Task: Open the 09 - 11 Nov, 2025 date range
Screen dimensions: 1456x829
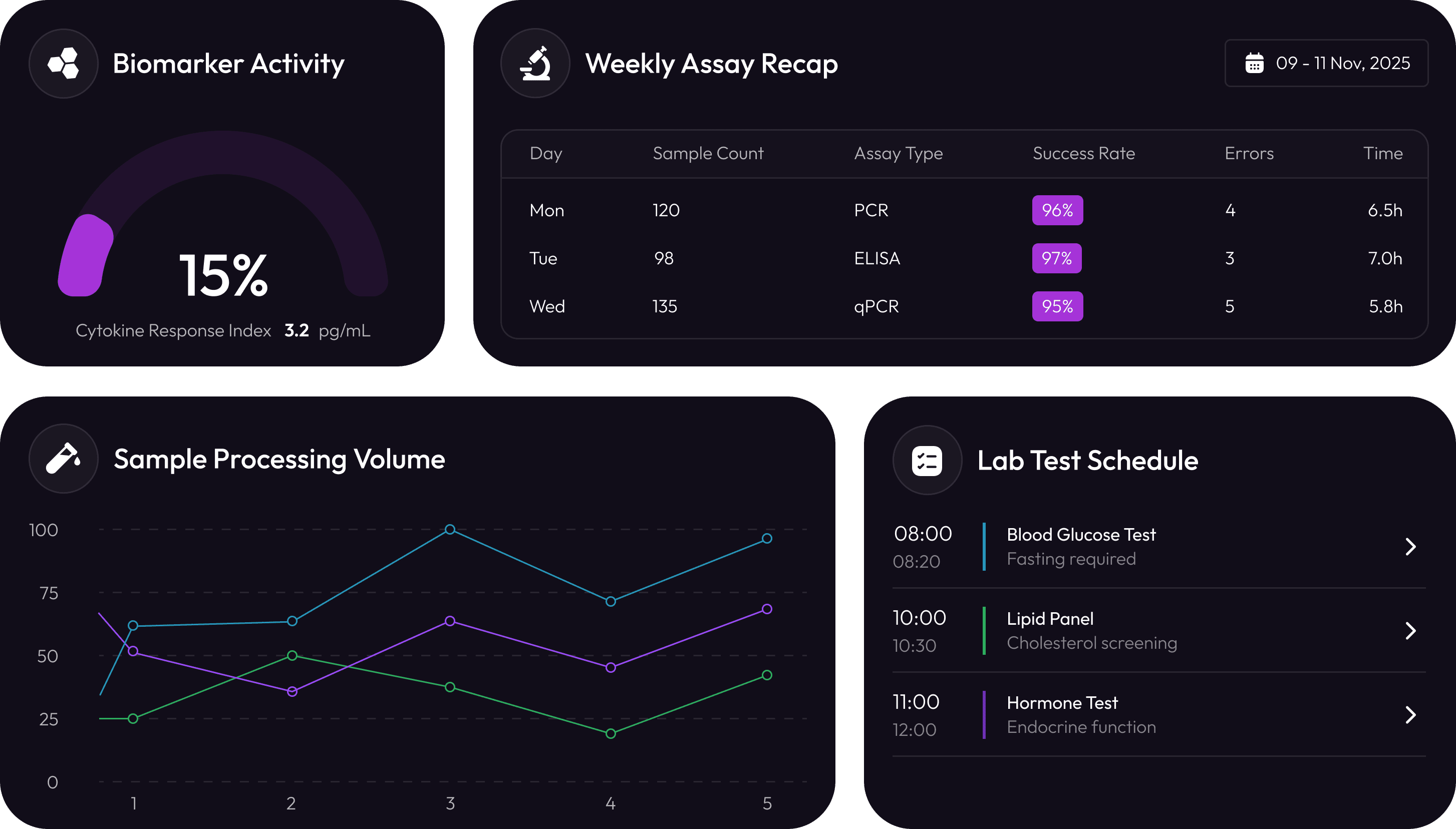Action: point(1342,63)
